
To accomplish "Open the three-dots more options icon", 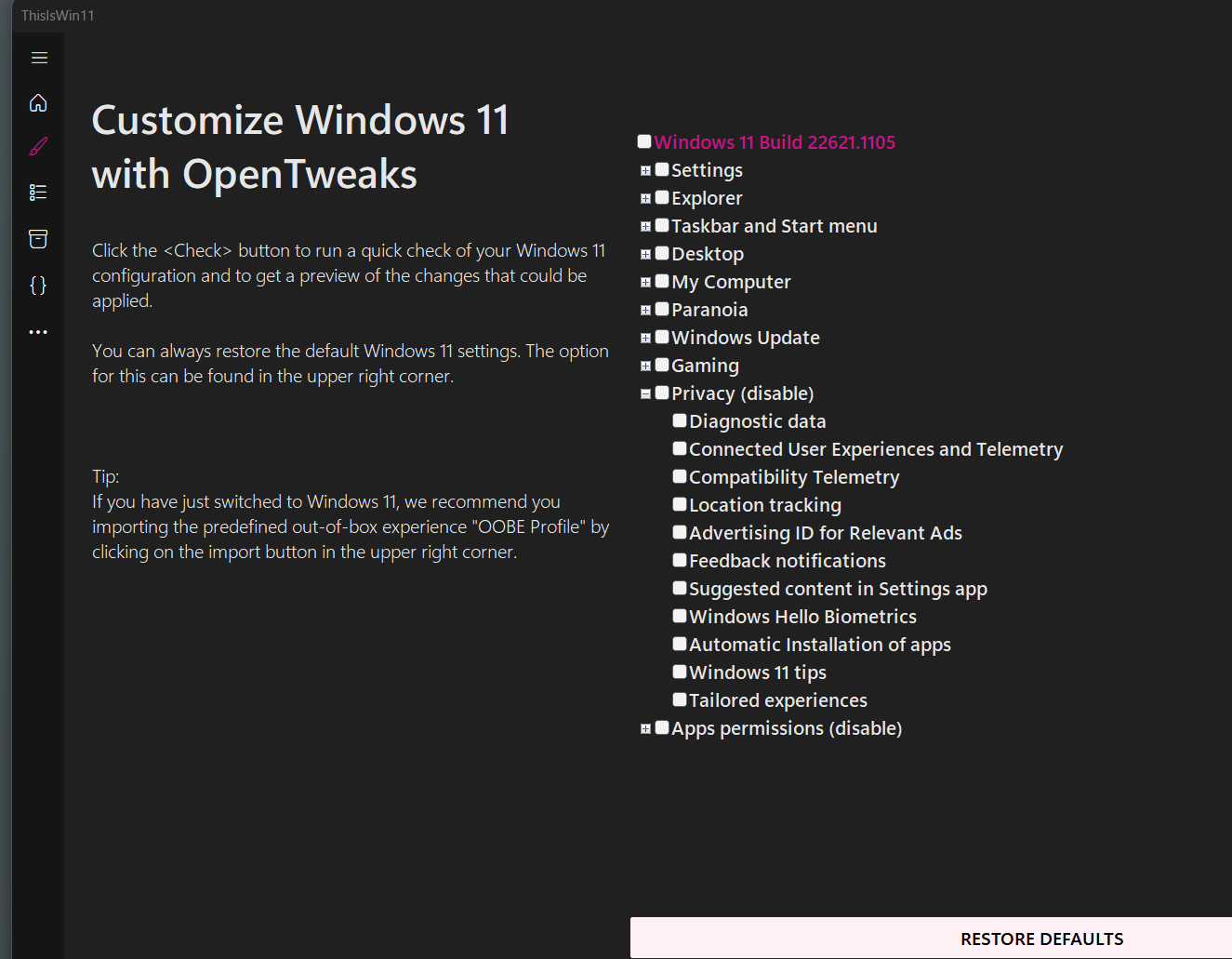I will 38,332.
